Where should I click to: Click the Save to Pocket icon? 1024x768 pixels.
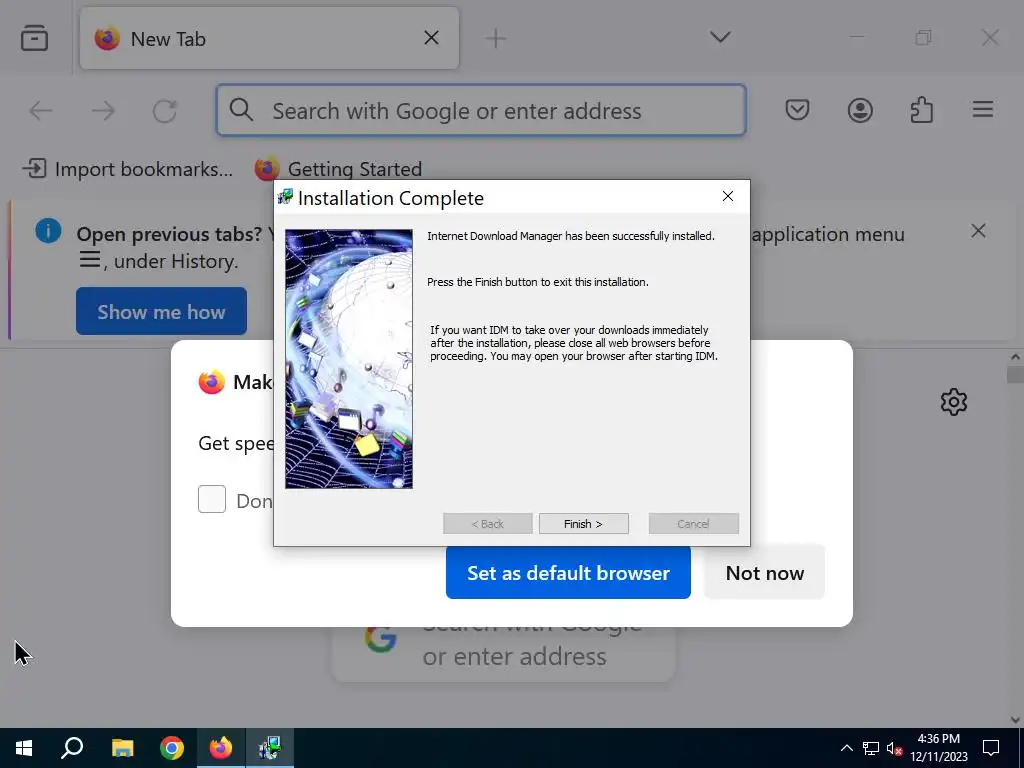pos(797,109)
